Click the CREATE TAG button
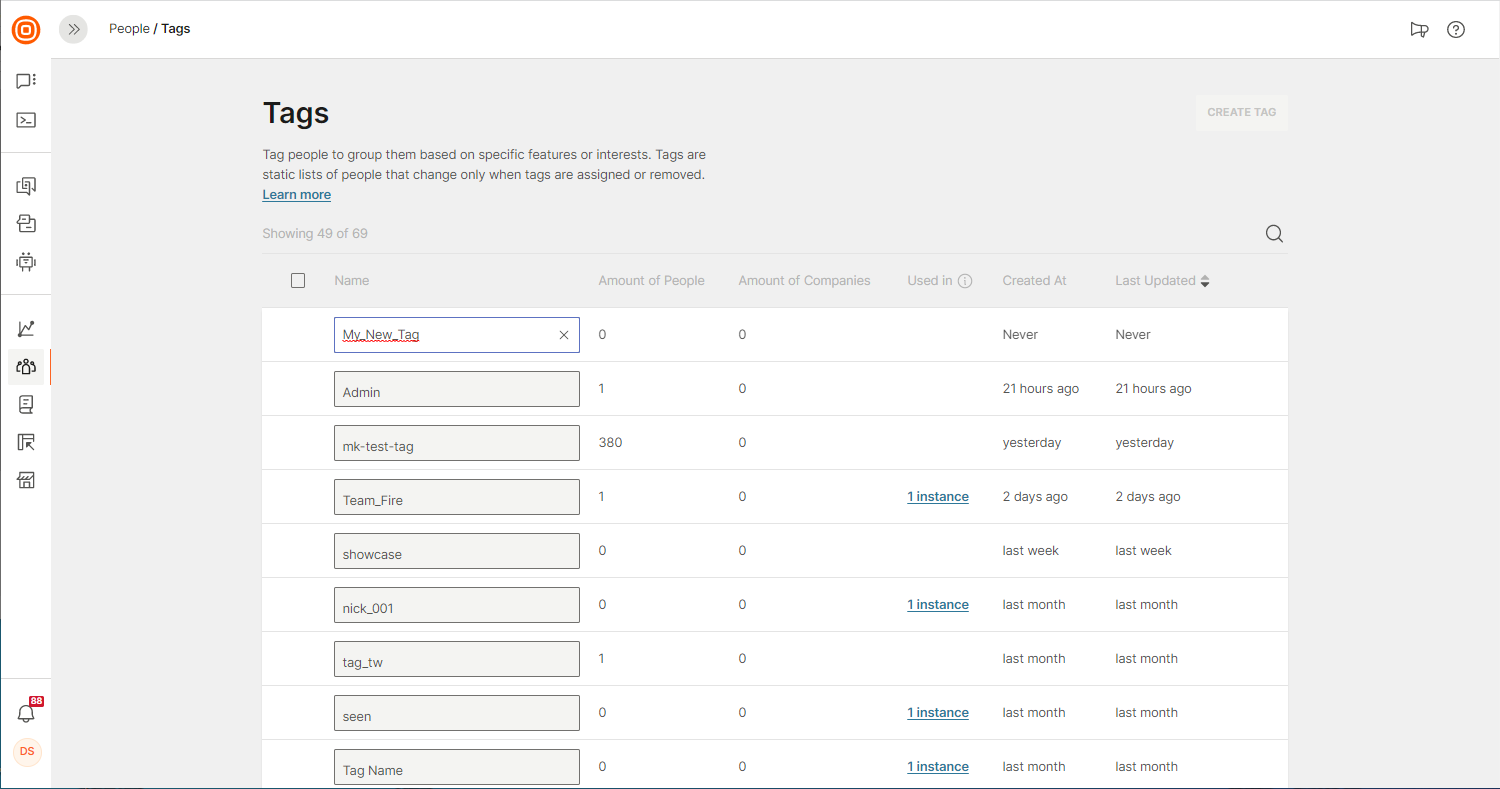This screenshot has width=1500, height=789. (1242, 112)
